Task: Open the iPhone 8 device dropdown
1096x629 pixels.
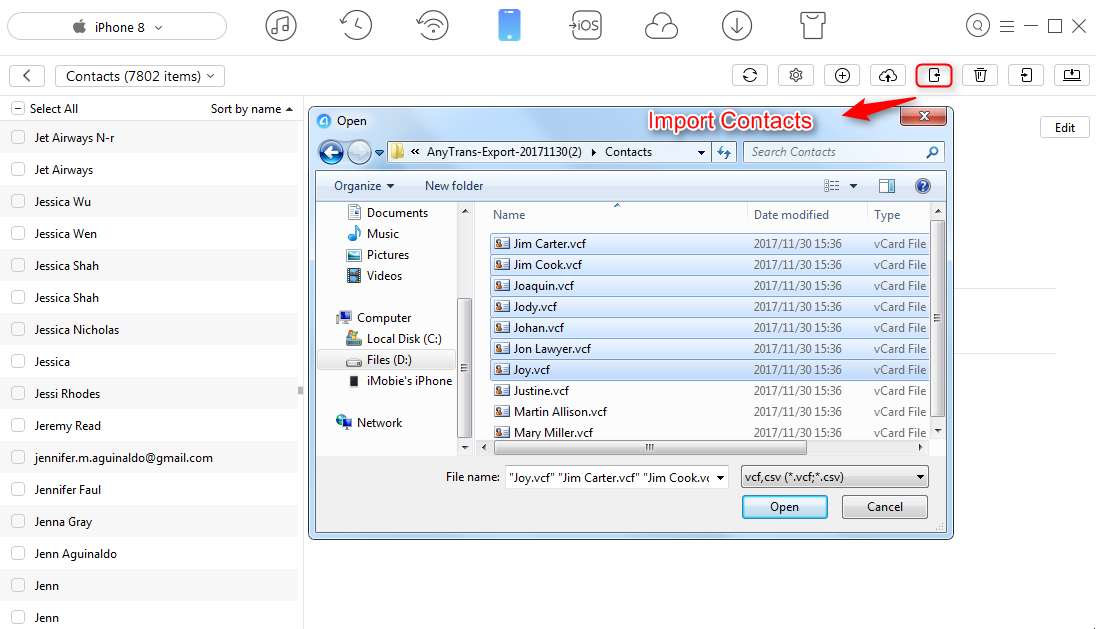Action: tap(117, 27)
